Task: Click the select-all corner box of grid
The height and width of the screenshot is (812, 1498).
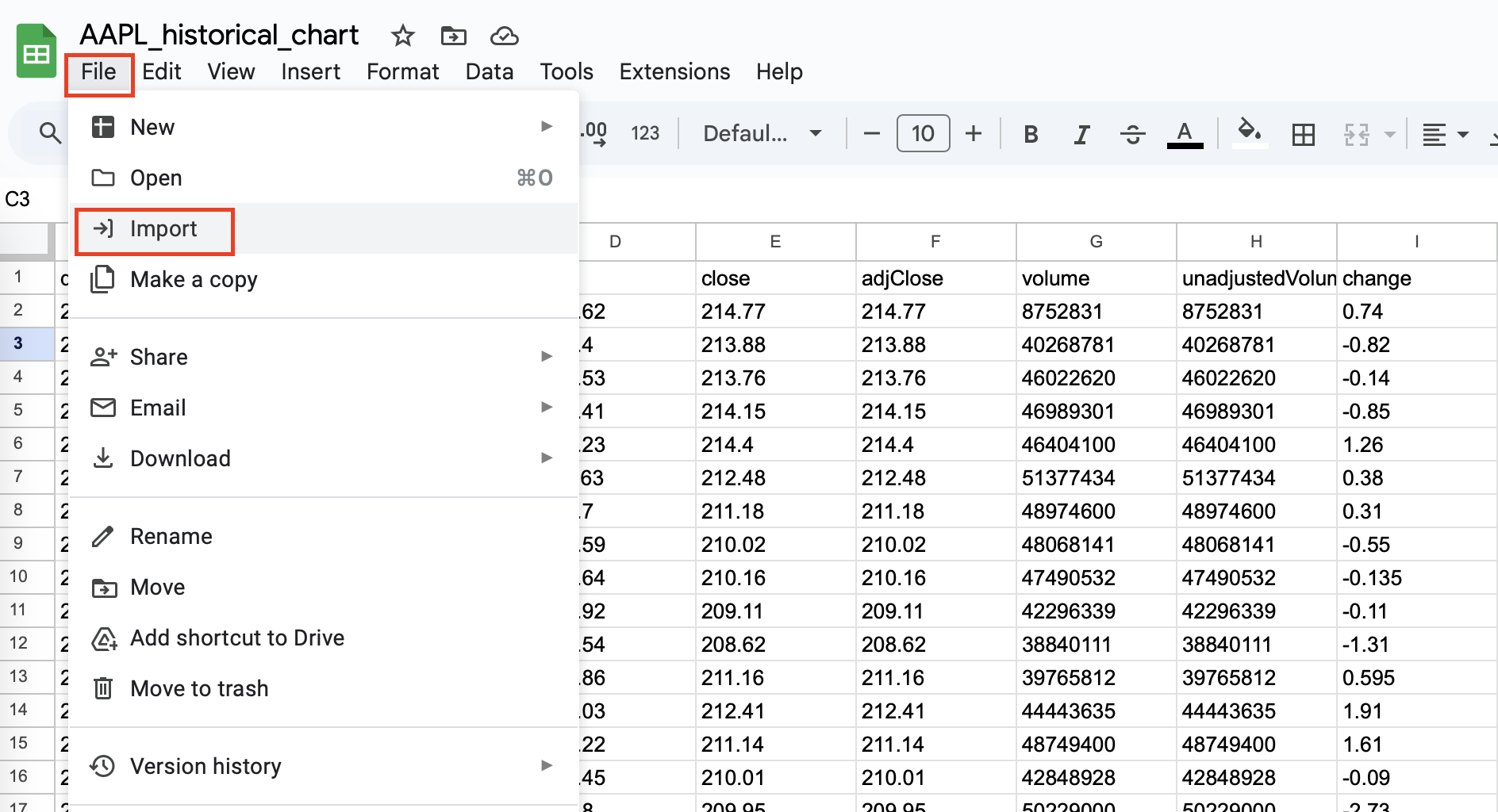Action: tap(27, 242)
